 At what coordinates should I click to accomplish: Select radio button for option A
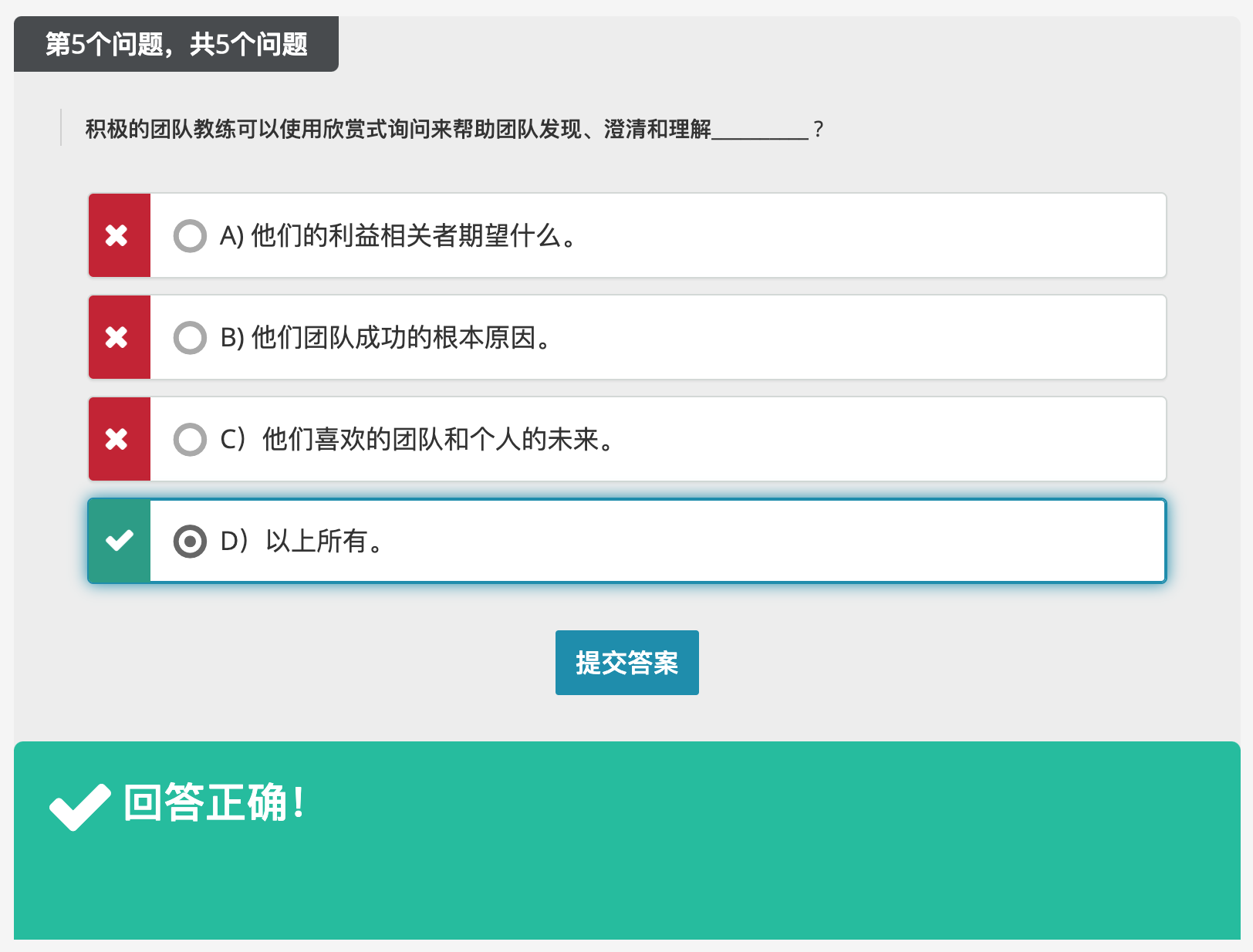190,236
